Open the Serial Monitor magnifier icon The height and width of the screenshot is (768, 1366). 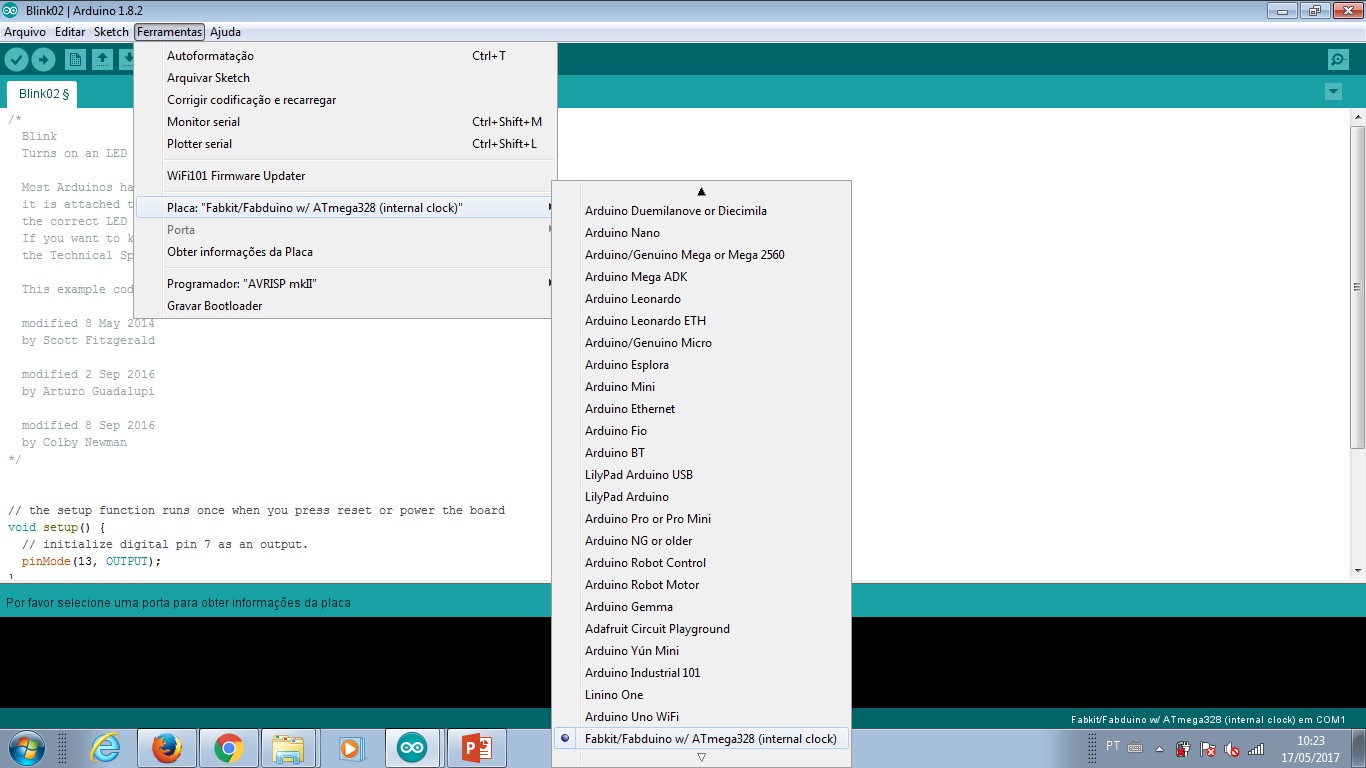click(x=1338, y=59)
